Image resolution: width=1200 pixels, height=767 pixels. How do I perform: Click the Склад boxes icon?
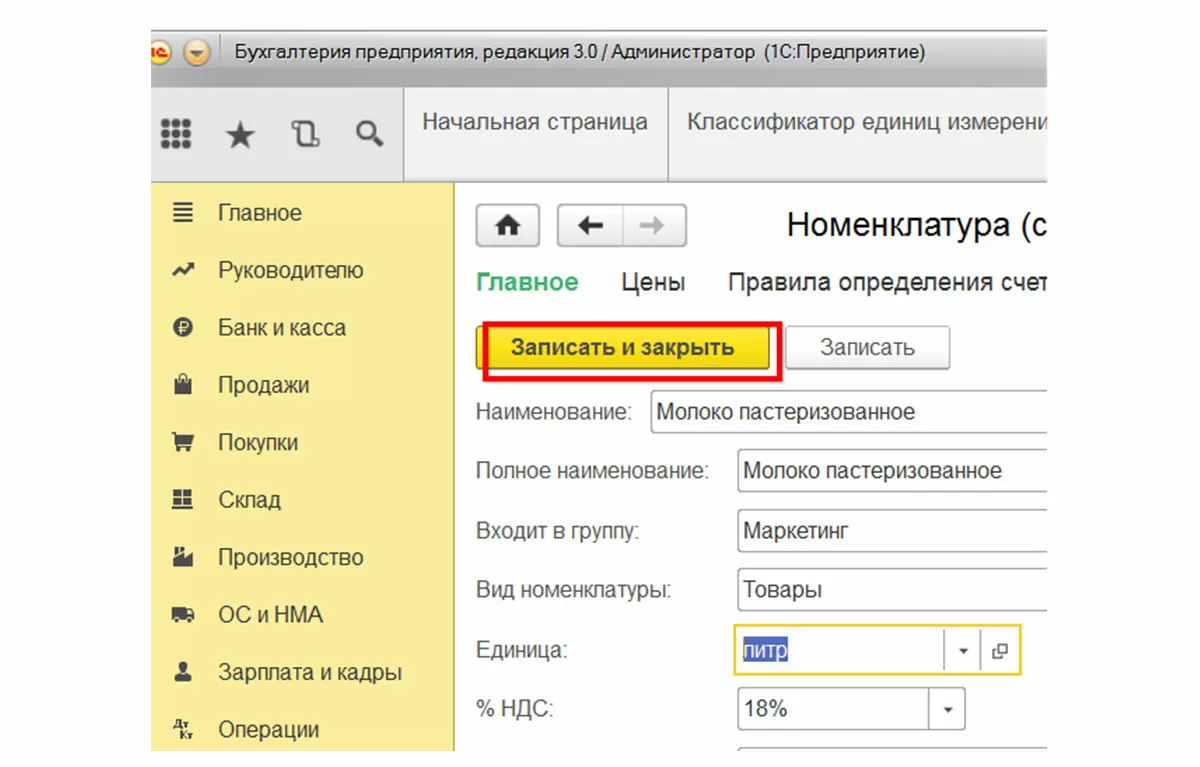[x=182, y=499]
